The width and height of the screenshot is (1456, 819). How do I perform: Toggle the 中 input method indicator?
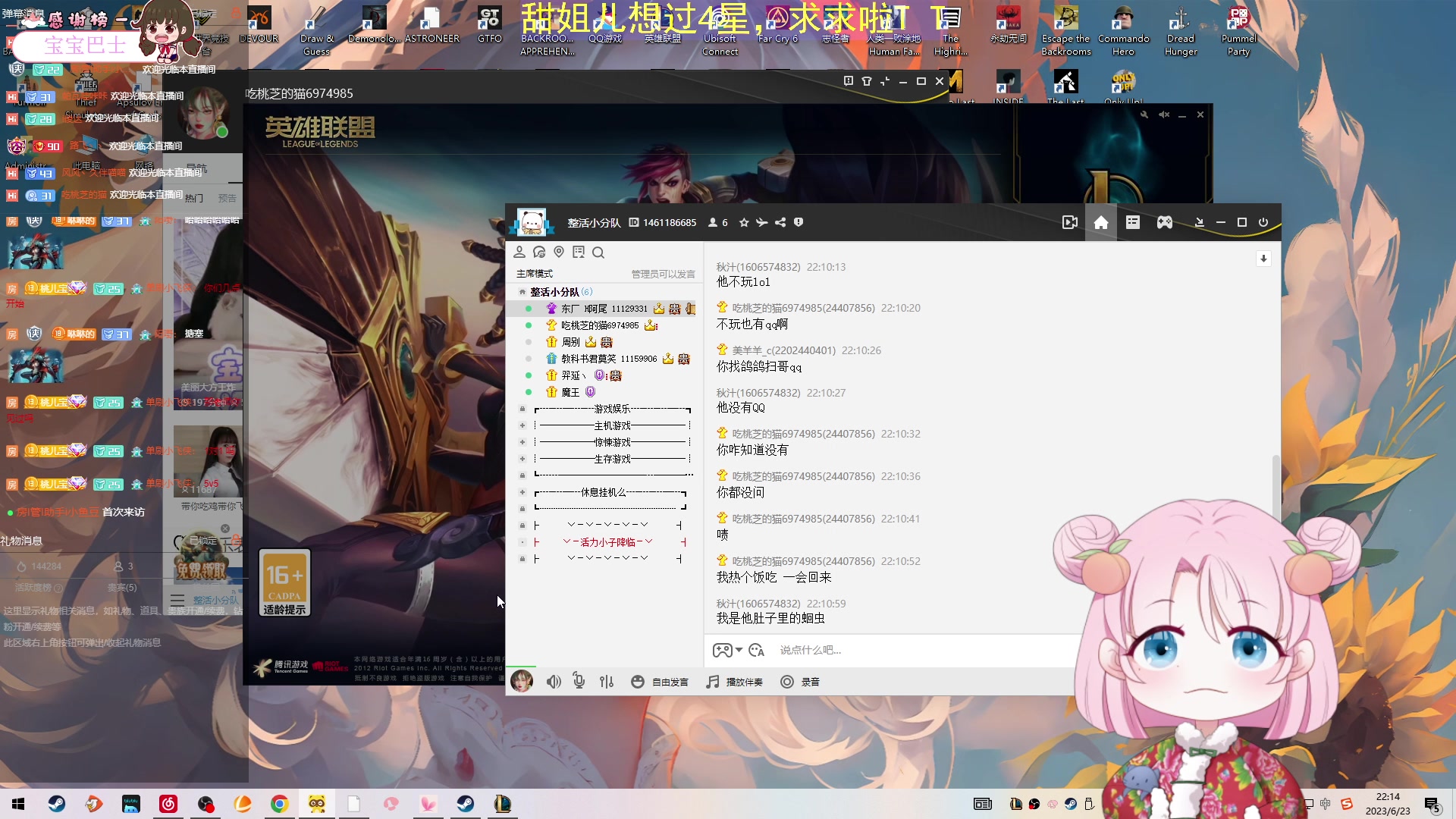click(x=1326, y=804)
